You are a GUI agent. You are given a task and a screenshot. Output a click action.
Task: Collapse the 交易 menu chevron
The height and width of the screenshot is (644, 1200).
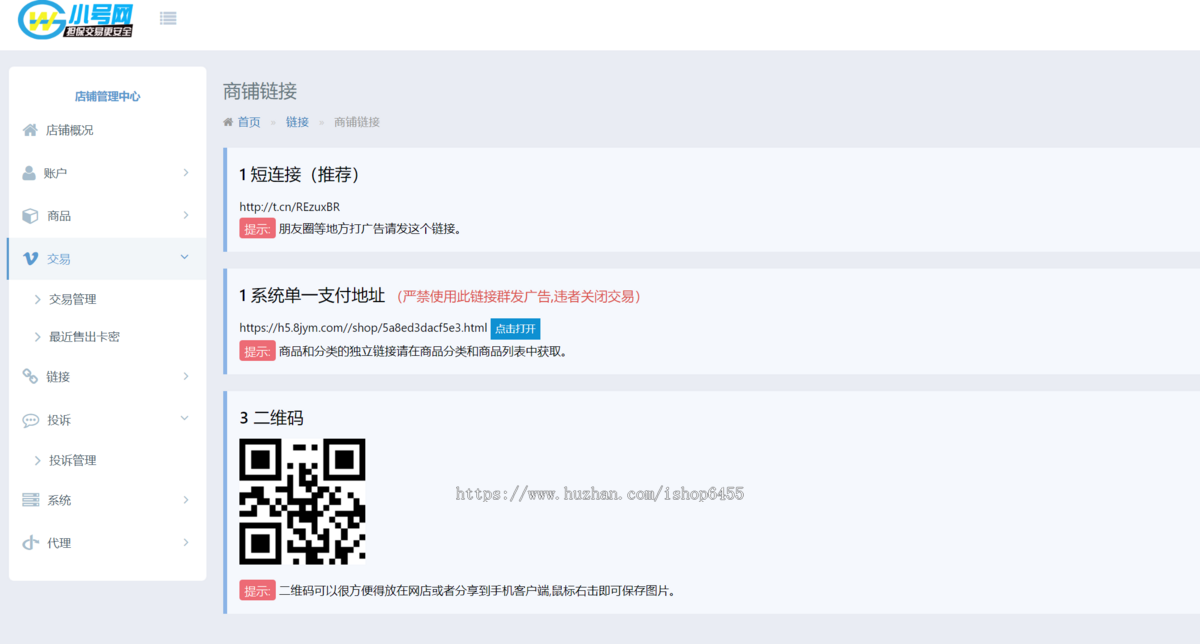184,257
